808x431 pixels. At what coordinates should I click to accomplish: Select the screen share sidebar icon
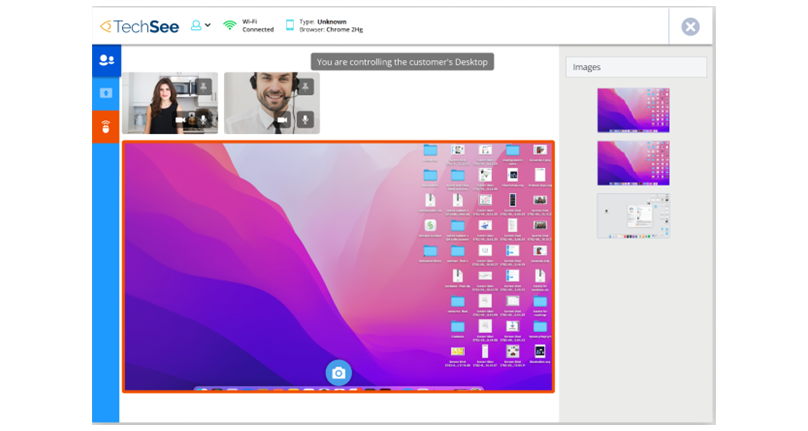[x=106, y=93]
